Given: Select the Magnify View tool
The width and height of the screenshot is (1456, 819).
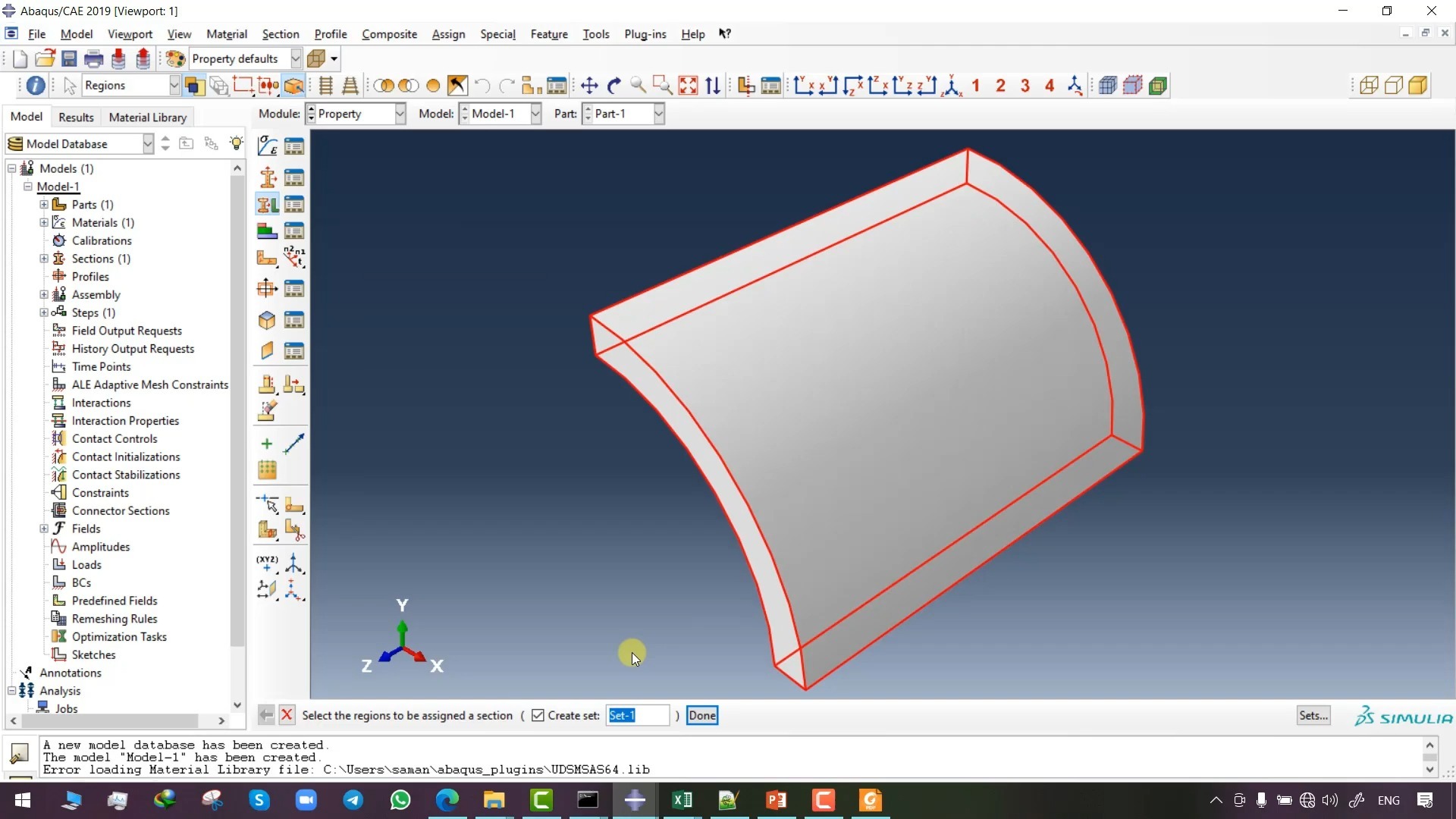Looking at the screenshot, I should pos(639,86).
